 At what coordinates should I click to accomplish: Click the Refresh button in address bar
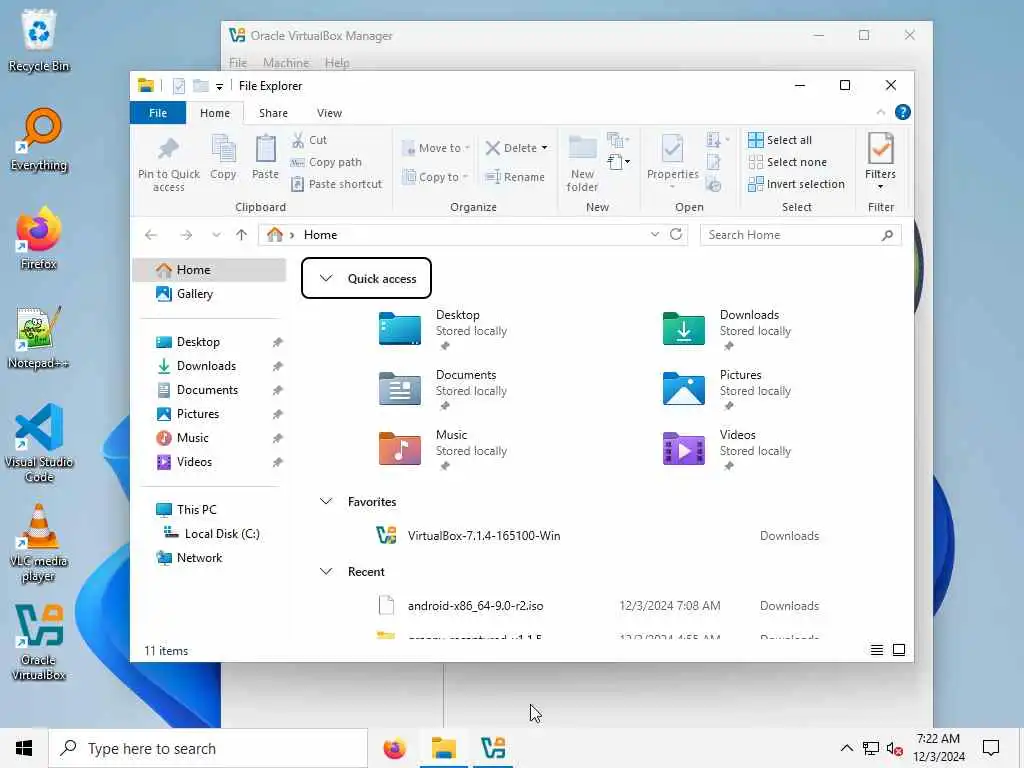676,234
